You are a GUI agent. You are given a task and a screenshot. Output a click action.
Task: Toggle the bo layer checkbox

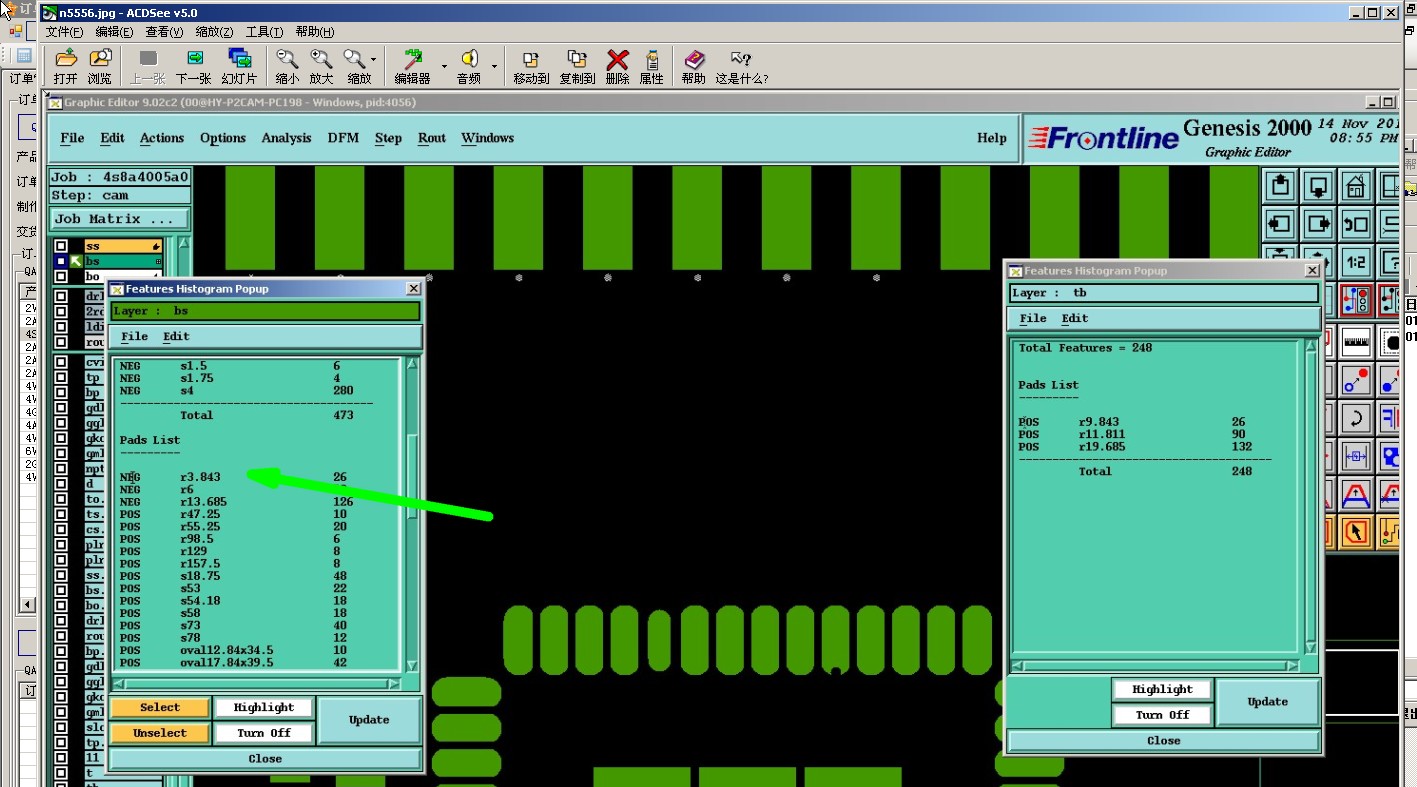coord(61,277)
